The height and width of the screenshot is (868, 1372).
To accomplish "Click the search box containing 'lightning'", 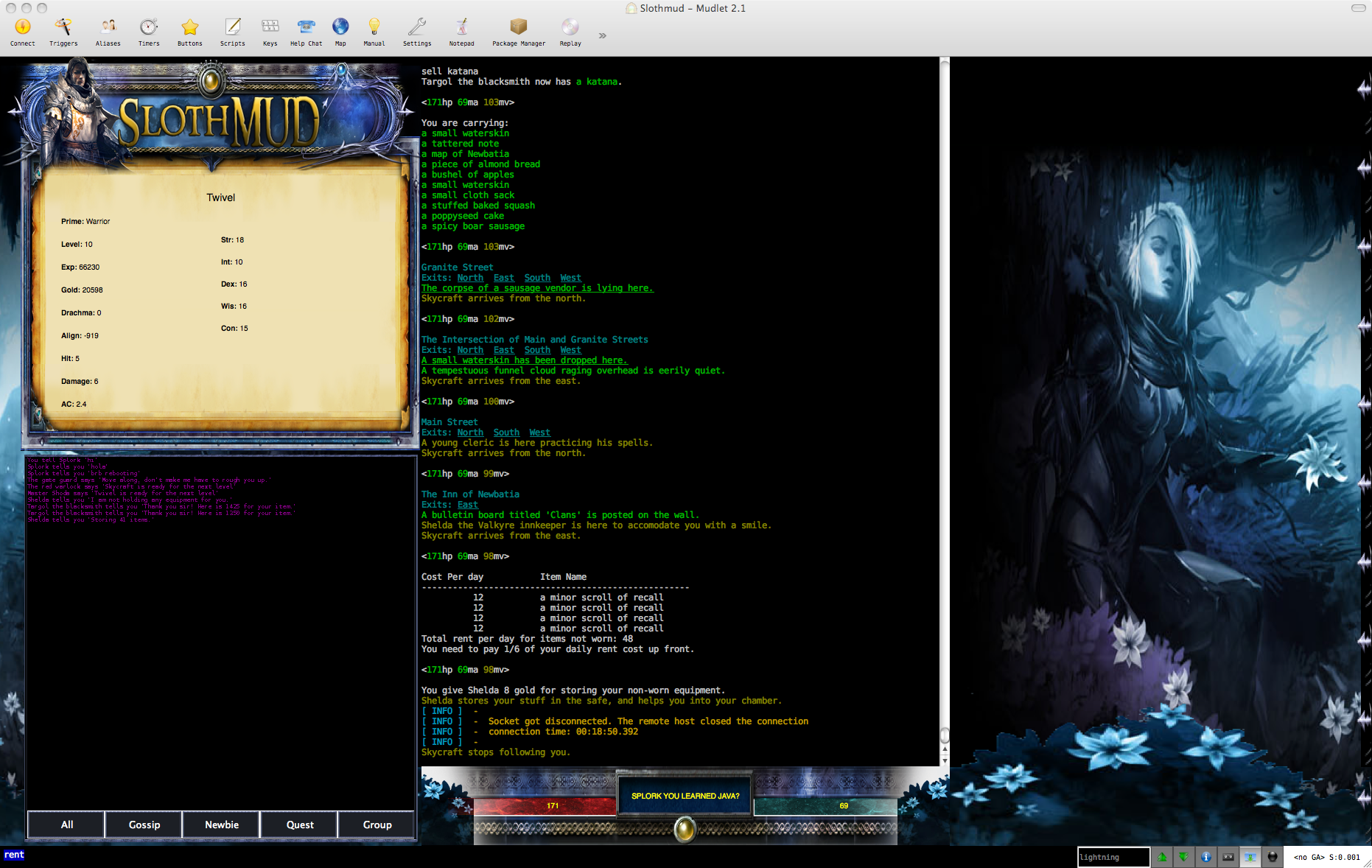I will coord(1113,857).
